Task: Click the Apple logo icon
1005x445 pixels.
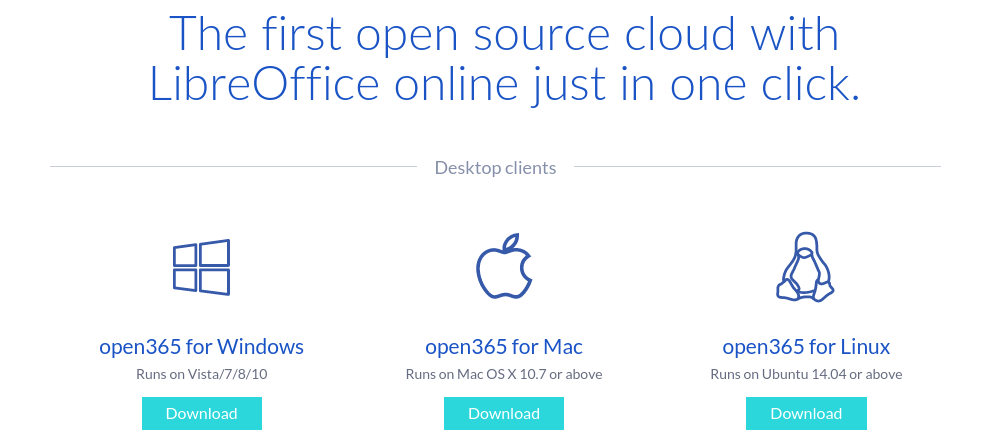Action: (504, 266)
